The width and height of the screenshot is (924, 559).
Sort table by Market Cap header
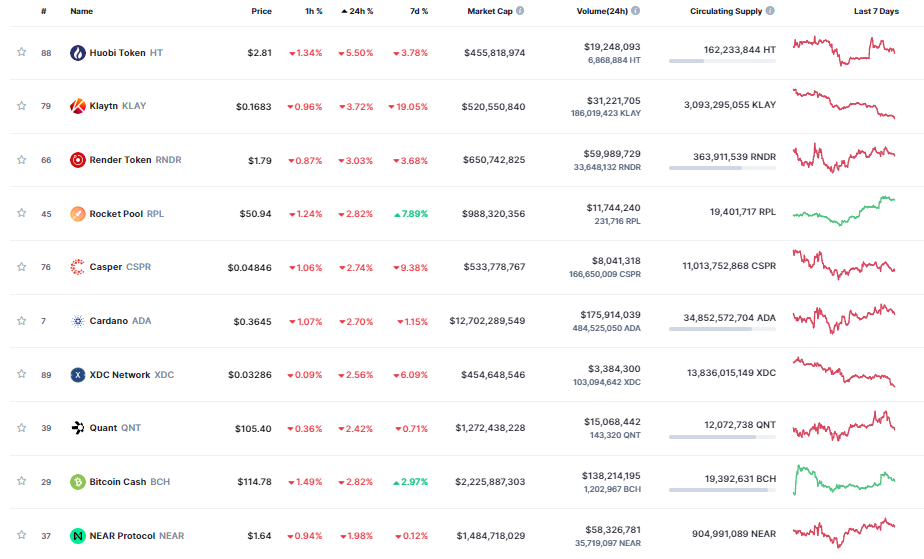click(x=490, y=11)
